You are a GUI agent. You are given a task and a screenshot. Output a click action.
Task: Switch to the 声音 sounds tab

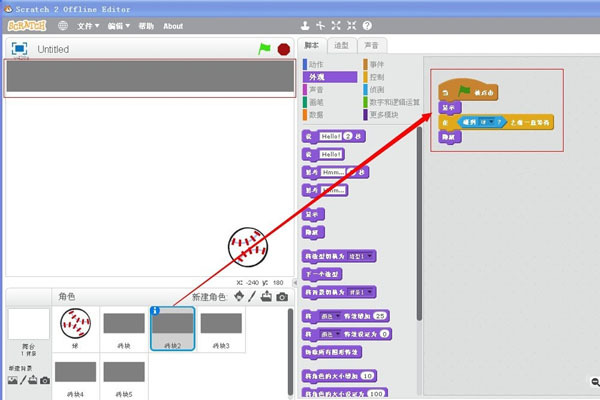pyautogui.click(x=372, y=46)
